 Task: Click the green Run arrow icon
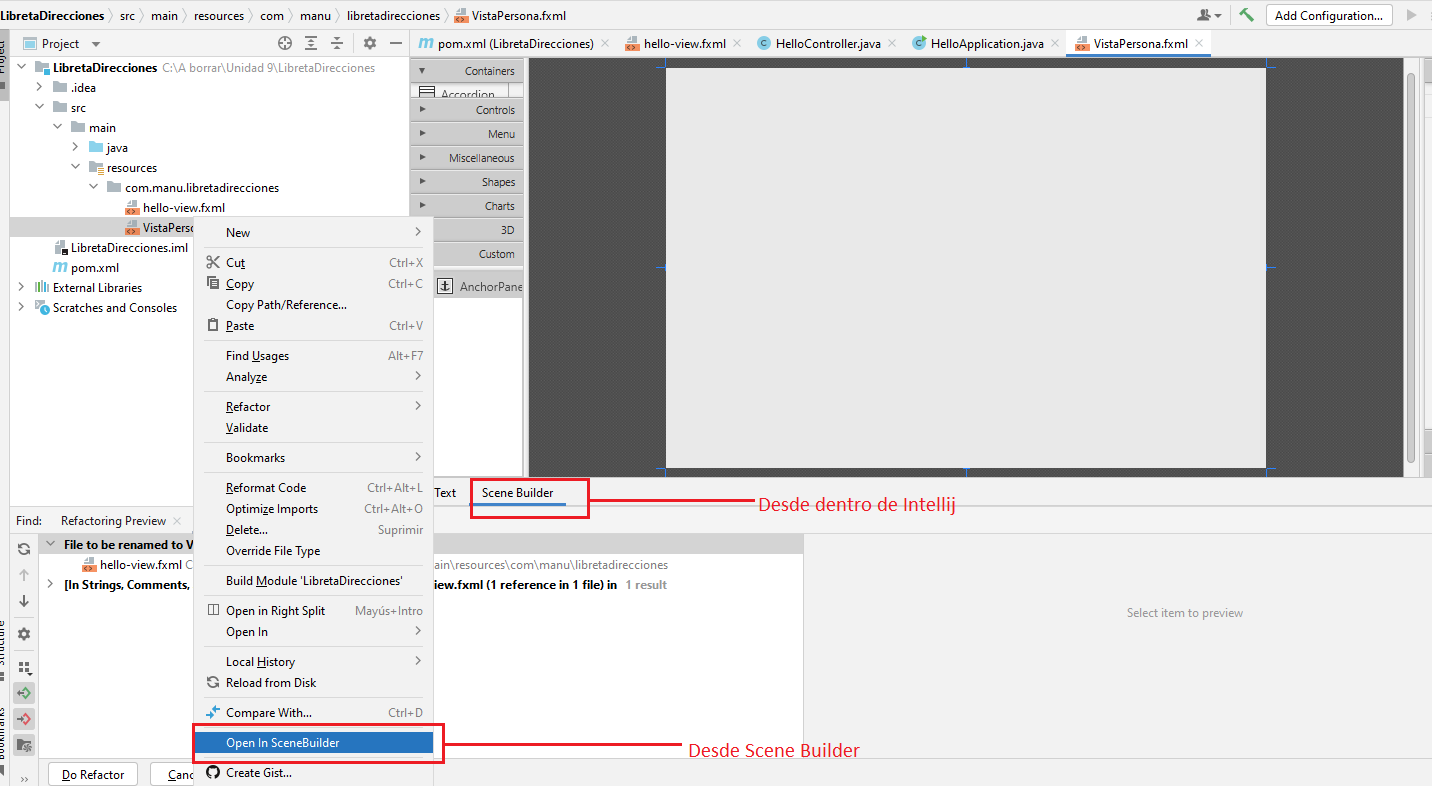coord(1412,15)
